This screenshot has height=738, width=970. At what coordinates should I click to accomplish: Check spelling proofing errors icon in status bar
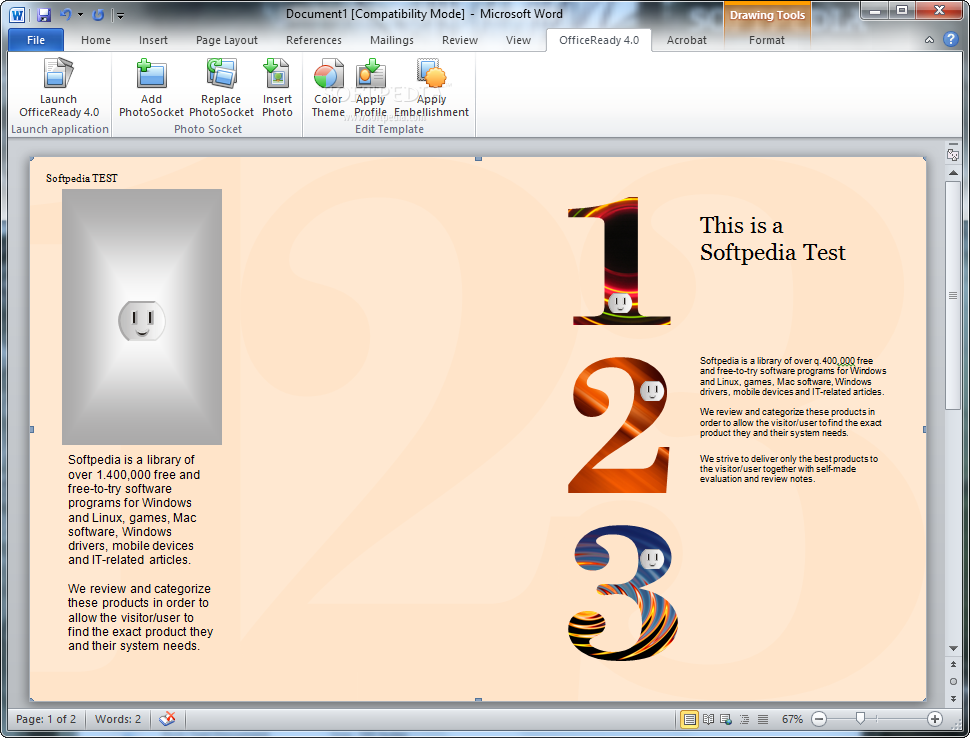click(167, 719)
